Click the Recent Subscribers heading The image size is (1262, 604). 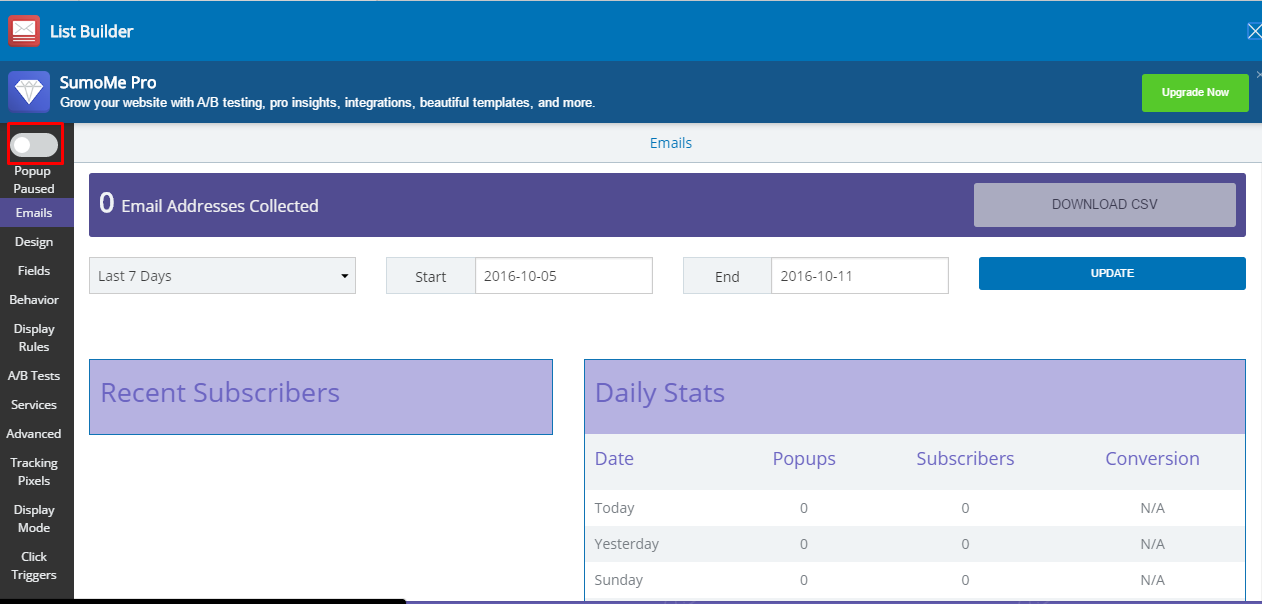pos(220,393)
